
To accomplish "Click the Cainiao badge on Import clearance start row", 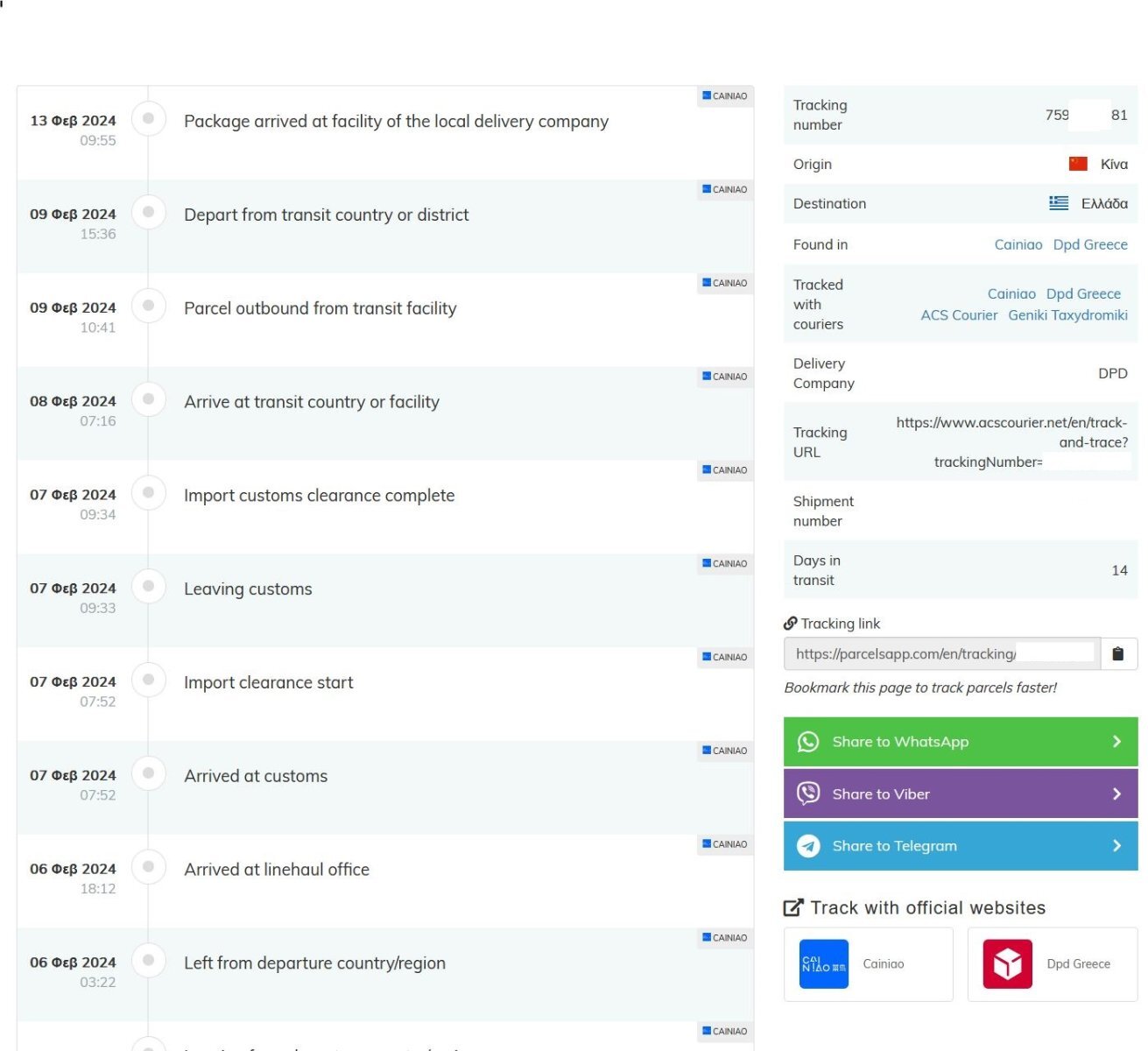I will 725,657.
